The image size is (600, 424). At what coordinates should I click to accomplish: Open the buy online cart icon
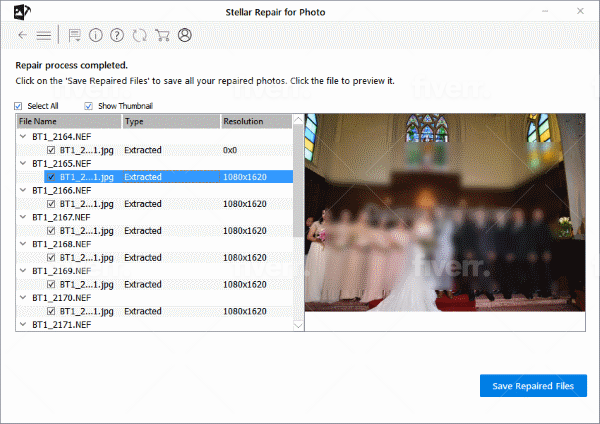pyautogui.click(x=162, y=35)
